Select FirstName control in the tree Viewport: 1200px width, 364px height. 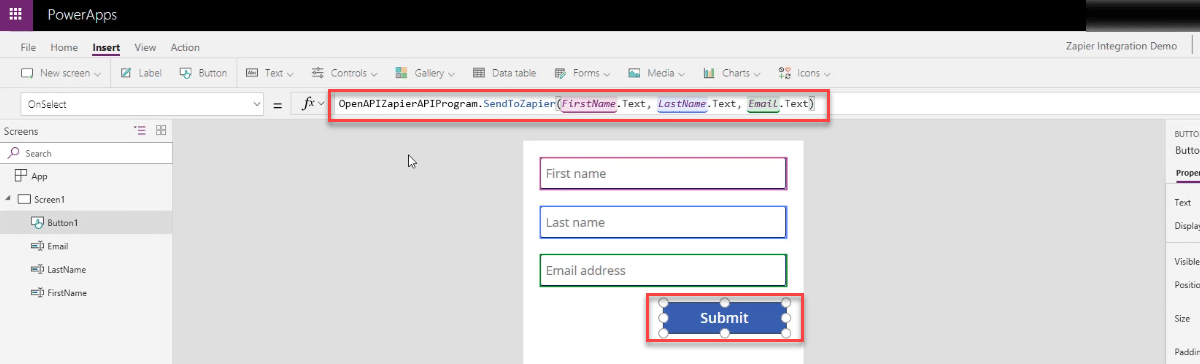tap(67, 293)
